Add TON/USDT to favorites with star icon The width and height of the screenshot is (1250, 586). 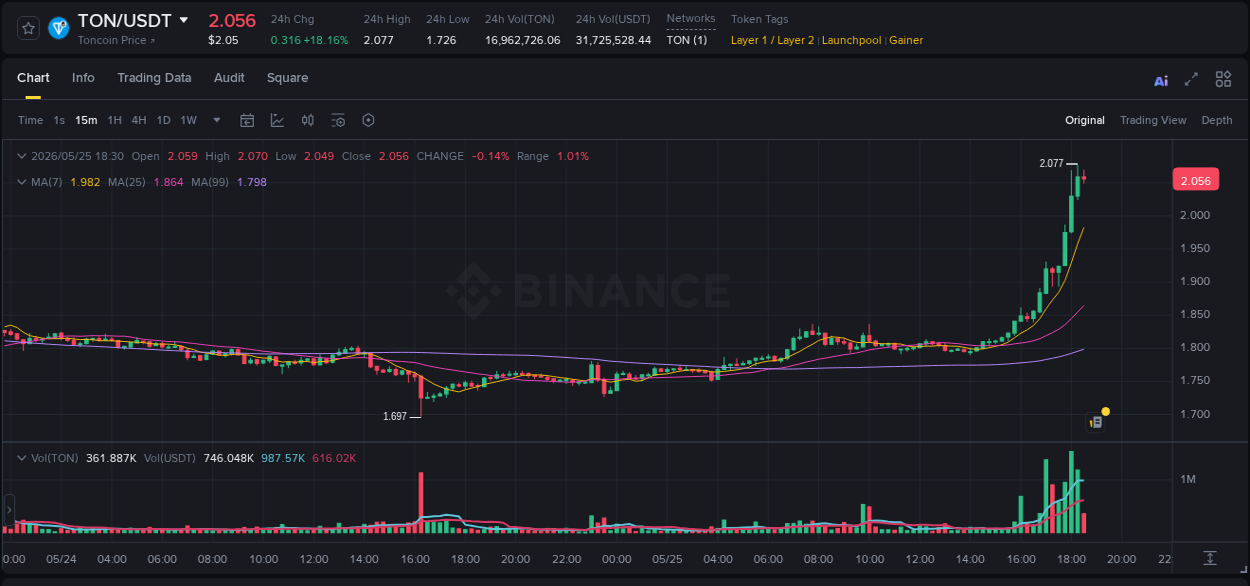pos(28,28)
